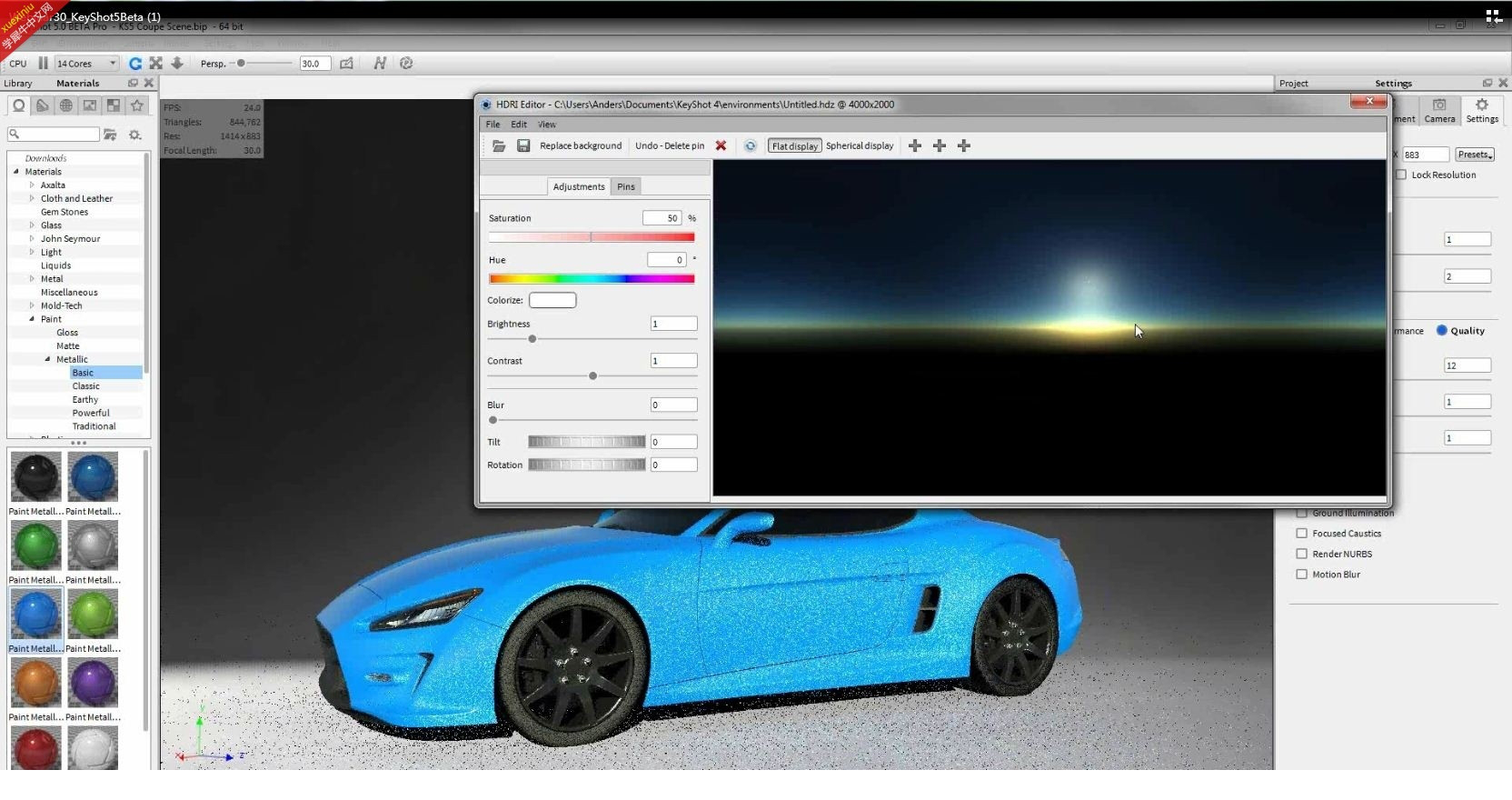This screenshot has width=1512, height=800.
Task: Expand the Mold-Tech folder
Action: [32, 305]
